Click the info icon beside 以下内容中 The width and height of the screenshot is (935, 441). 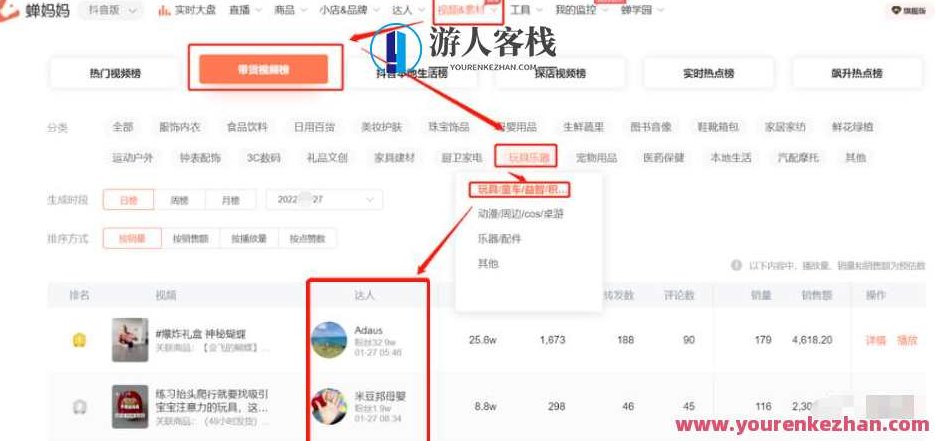click(736, 265)
